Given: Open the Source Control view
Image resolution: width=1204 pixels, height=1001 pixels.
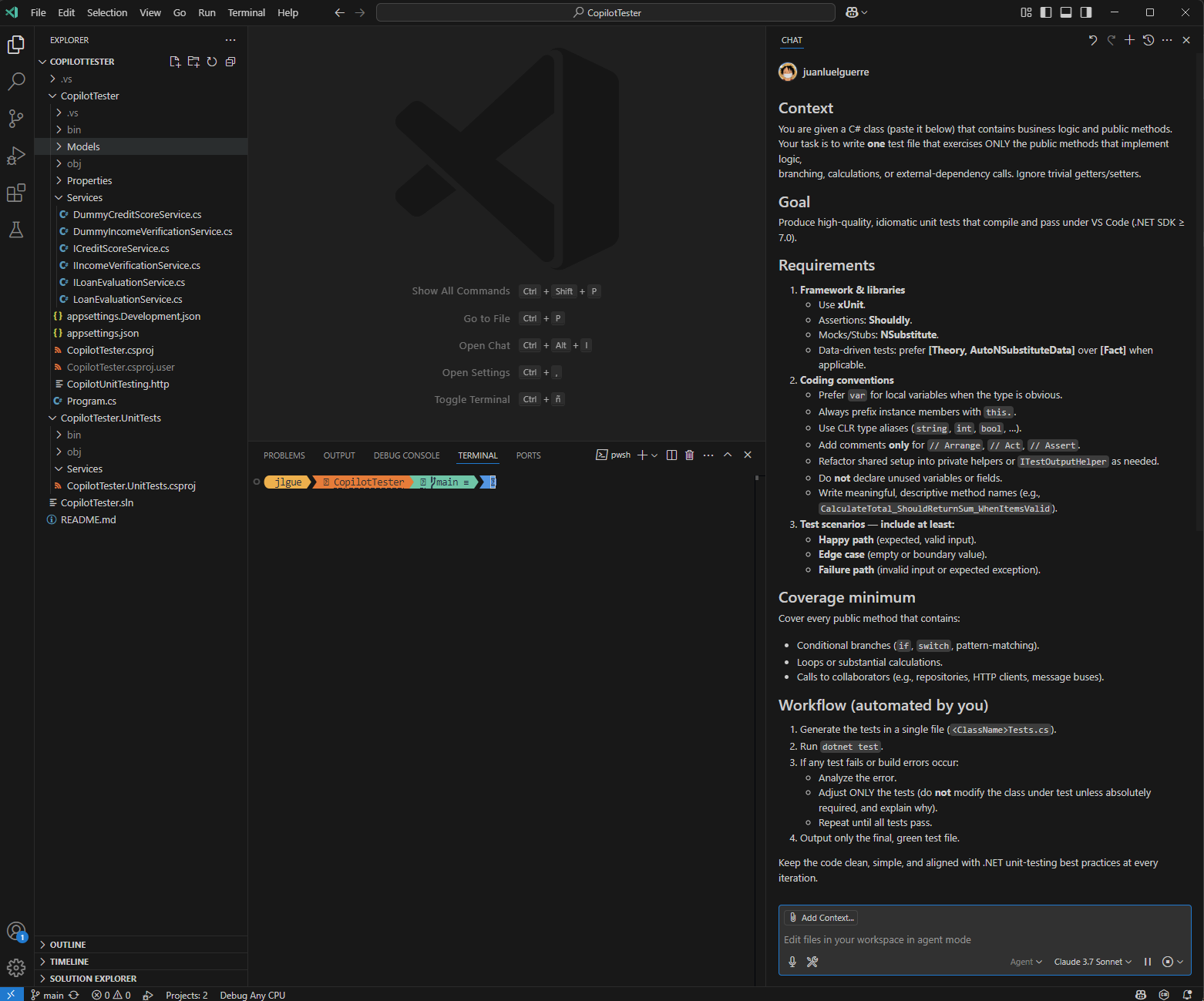Looking at the screenshot, I should pyautogui.click(x=16, y=118).
